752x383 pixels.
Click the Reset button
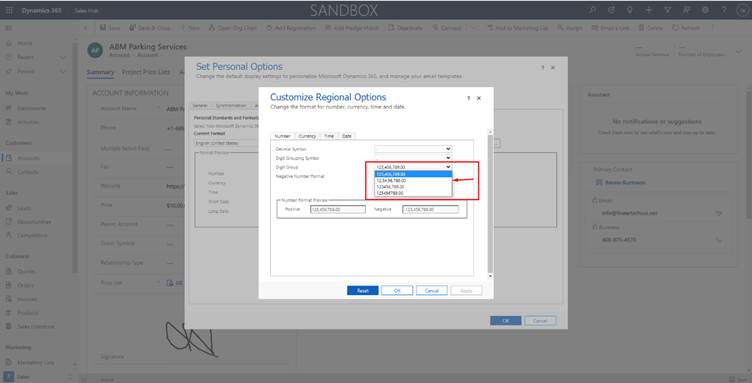click(363, 290)
